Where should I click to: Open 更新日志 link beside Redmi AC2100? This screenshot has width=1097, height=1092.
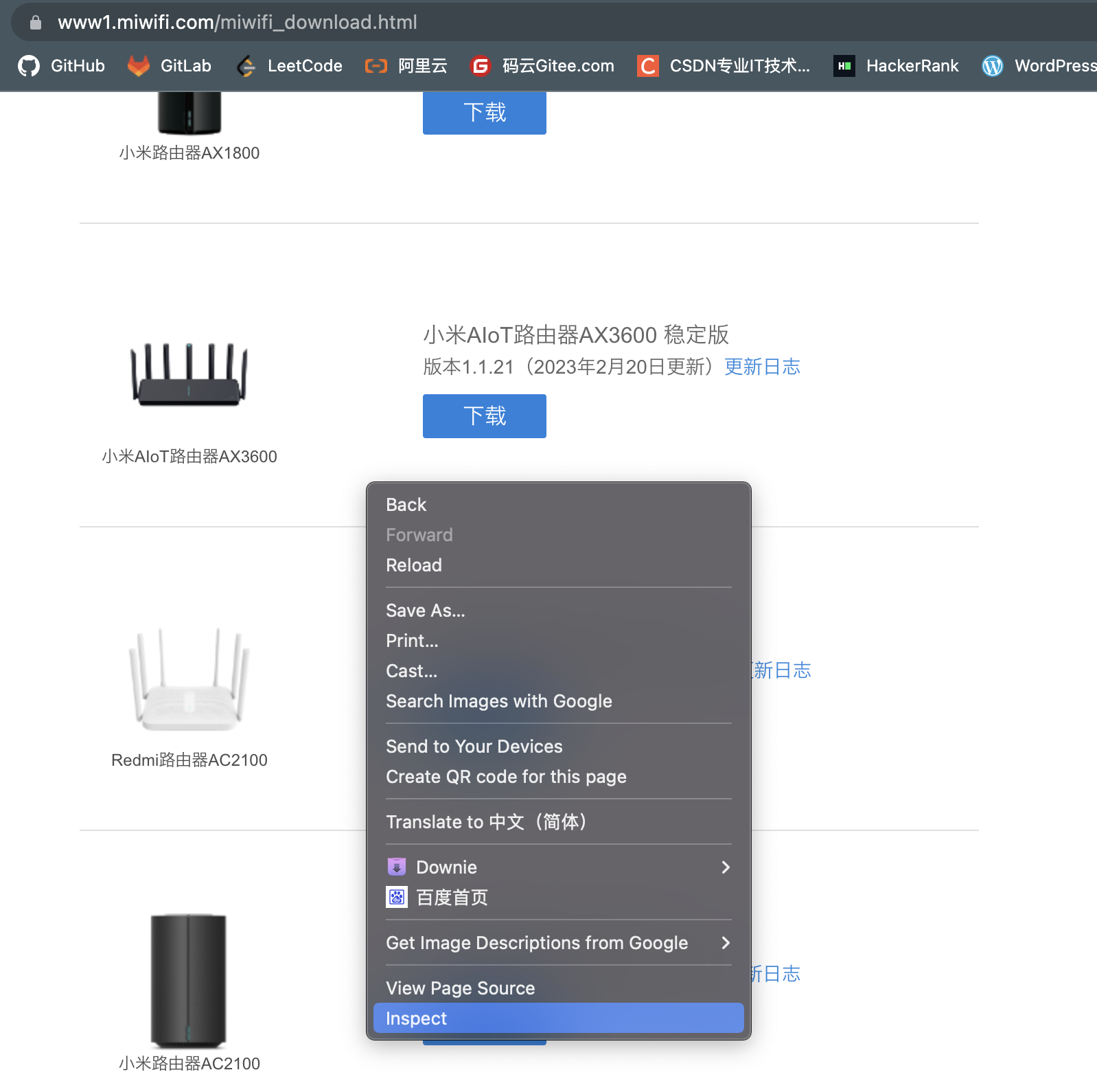(x=782, y=670)
